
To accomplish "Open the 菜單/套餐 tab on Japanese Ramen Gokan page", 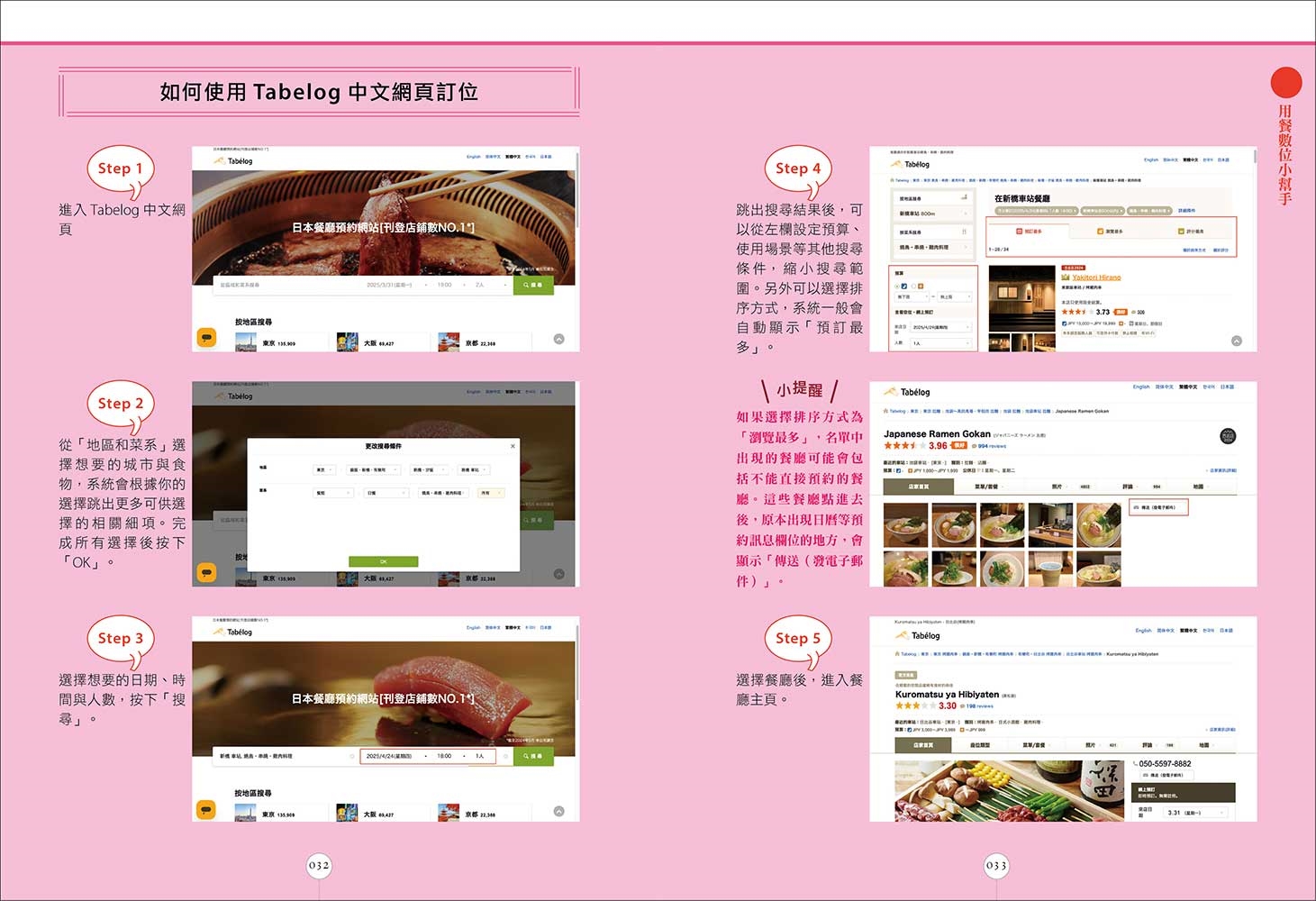I will [x=986, y=487].
